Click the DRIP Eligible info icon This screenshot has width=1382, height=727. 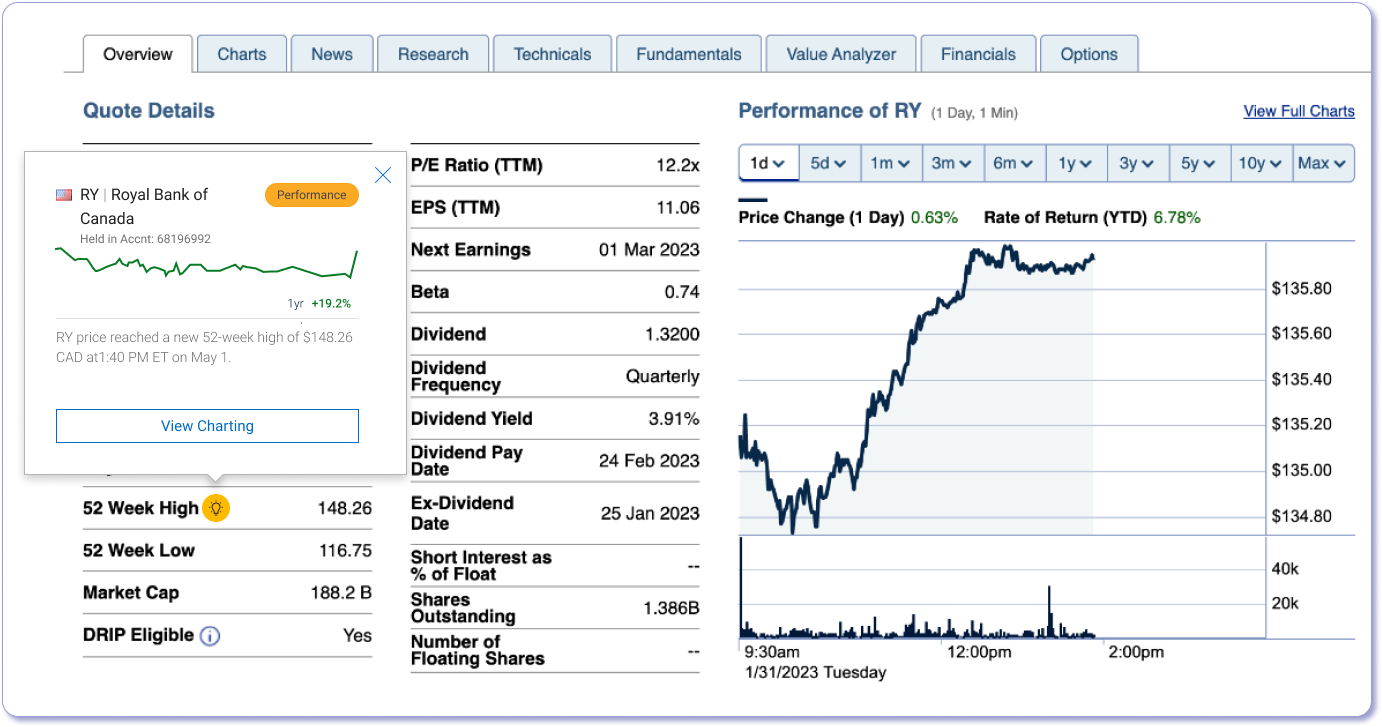(210, 636)
